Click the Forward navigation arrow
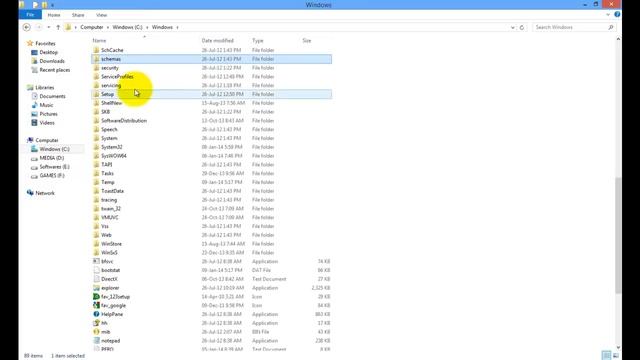640x360 pixels. click(x=39, y=27)
